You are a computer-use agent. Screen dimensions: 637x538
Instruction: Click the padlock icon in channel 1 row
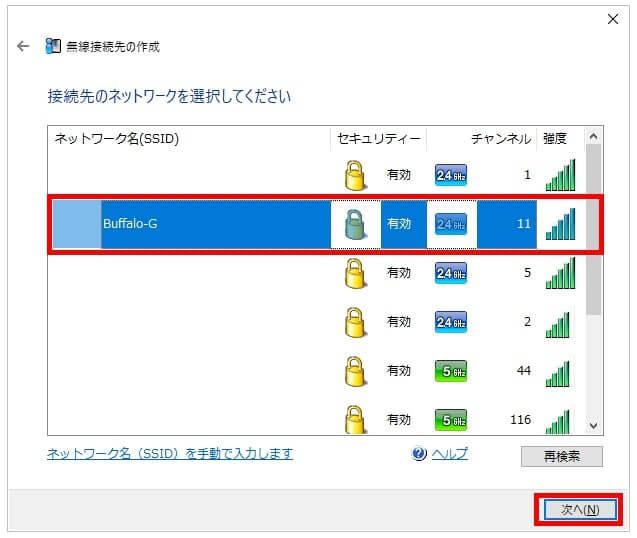tap(355, 176)
